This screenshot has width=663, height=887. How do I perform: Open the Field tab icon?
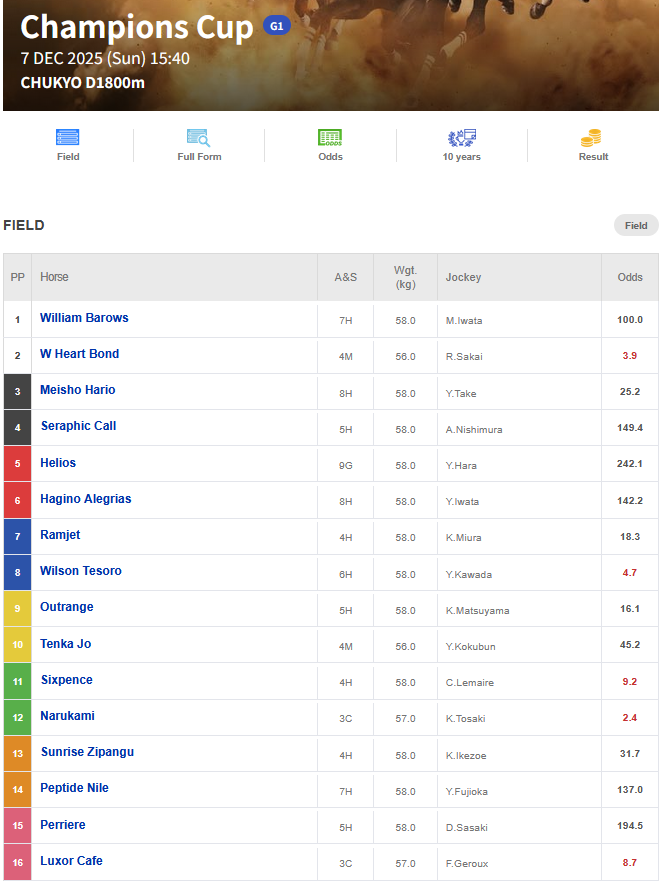(x=67, y=137)
